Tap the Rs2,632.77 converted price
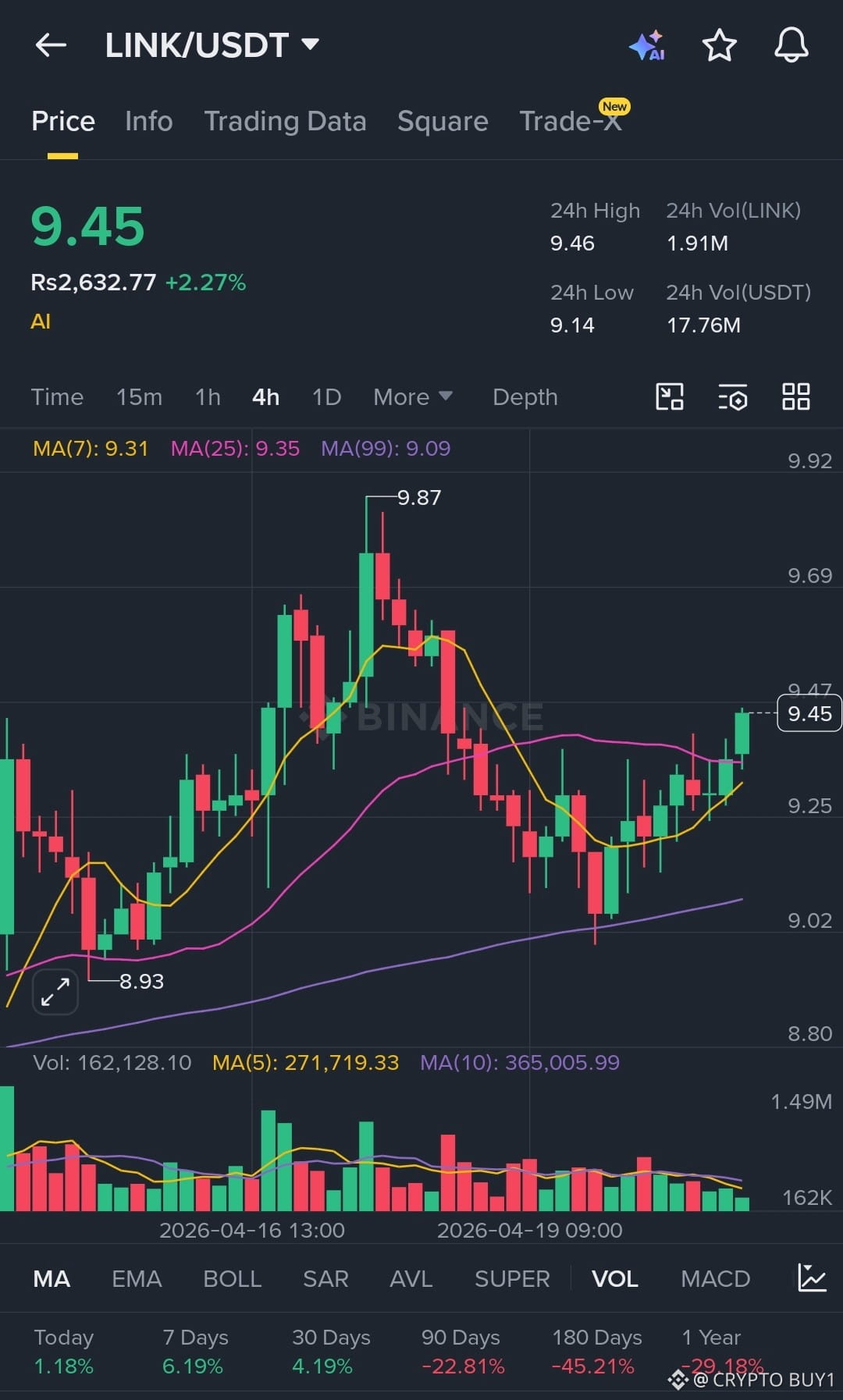The width and height of the screenshot is (843, 1400). click(x=94, y=282)
